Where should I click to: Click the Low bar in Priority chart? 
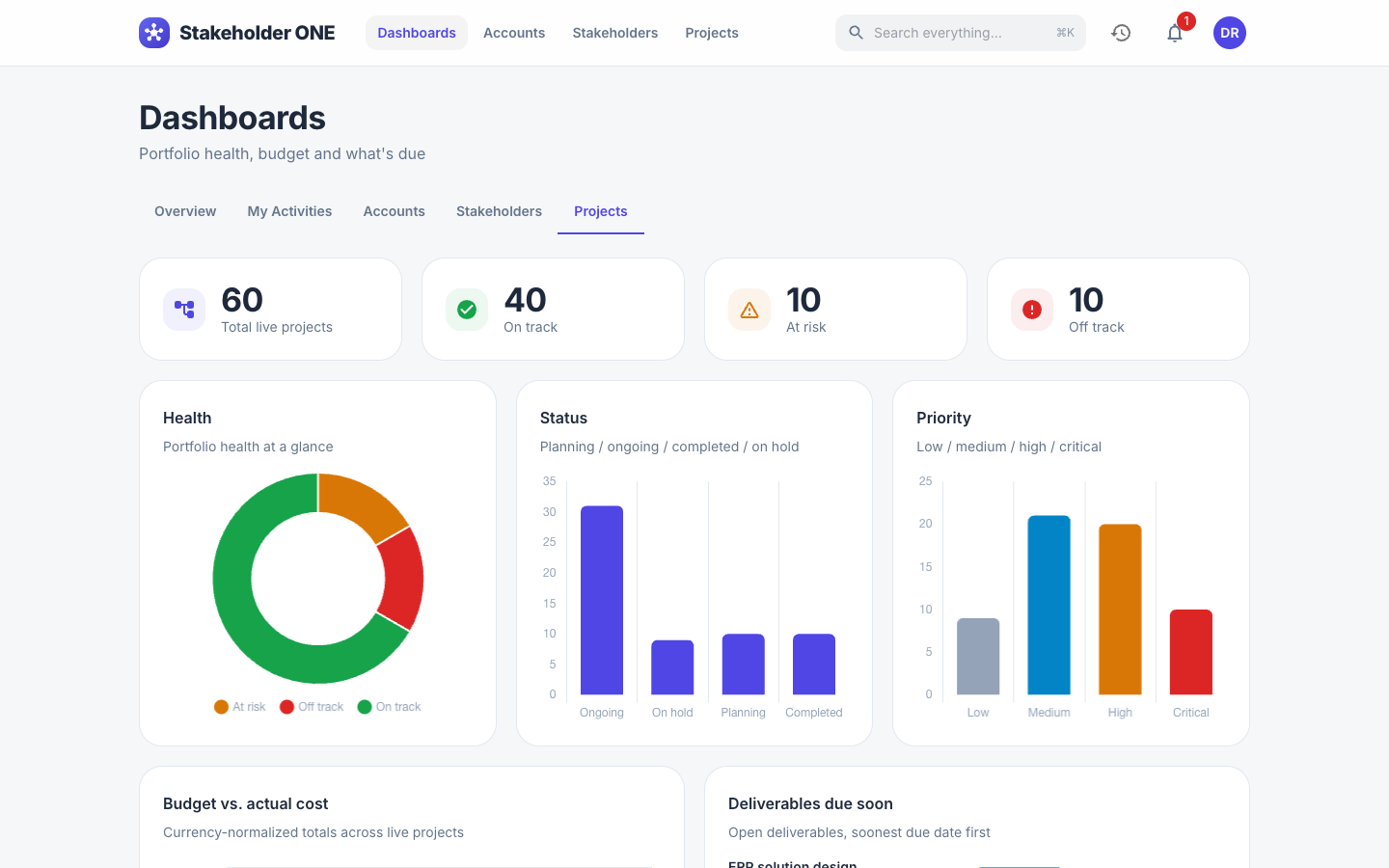pos(978,656)
